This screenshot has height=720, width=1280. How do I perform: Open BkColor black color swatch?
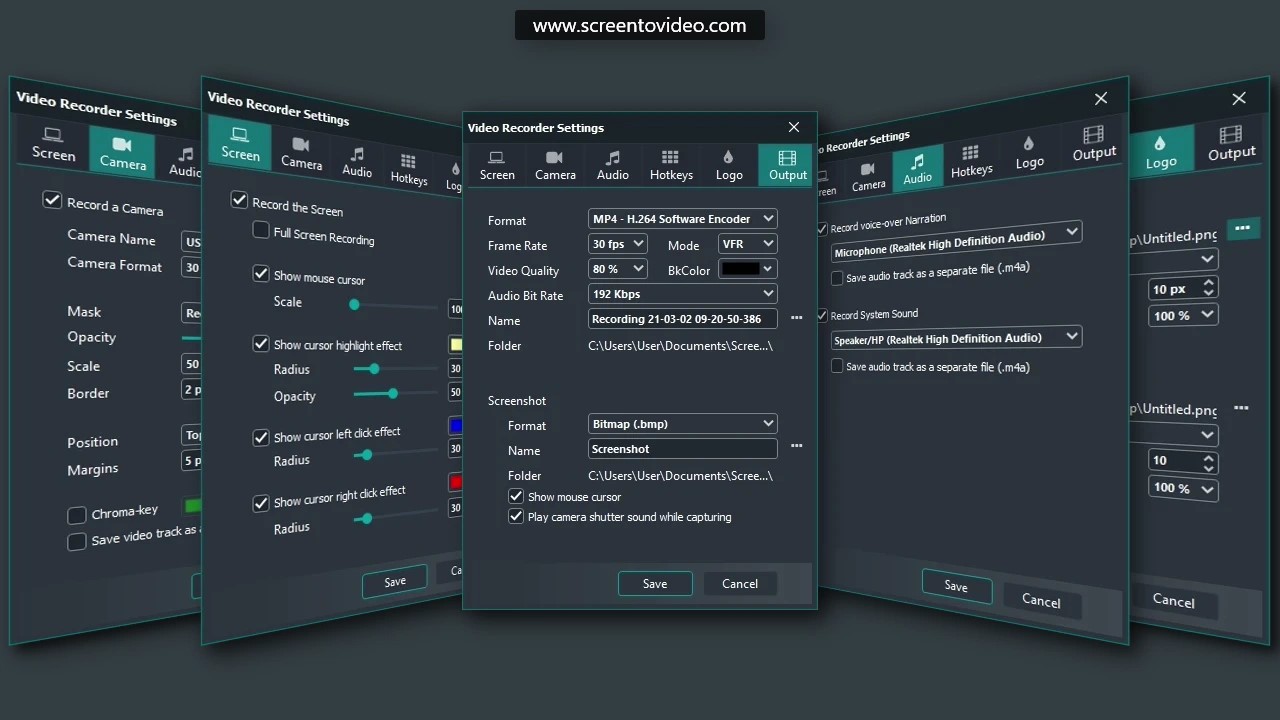coord(747,269)
